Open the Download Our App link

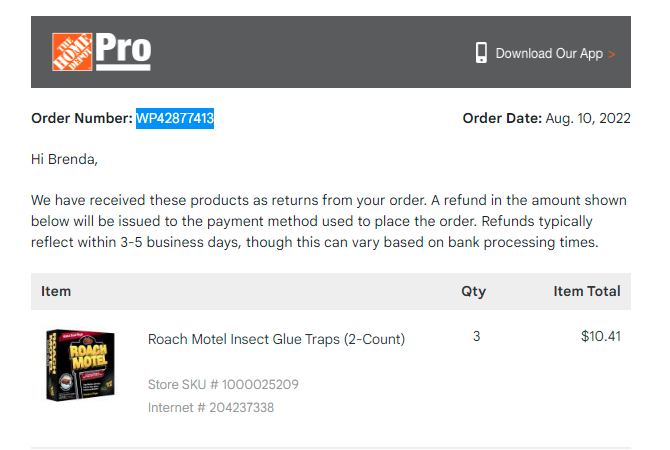click(x=549, y=53)
